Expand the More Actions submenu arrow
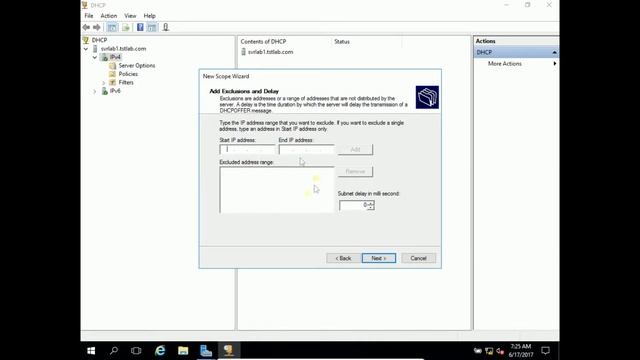The height and width of the screenshot is (360, 640). [x=555, y=64]
